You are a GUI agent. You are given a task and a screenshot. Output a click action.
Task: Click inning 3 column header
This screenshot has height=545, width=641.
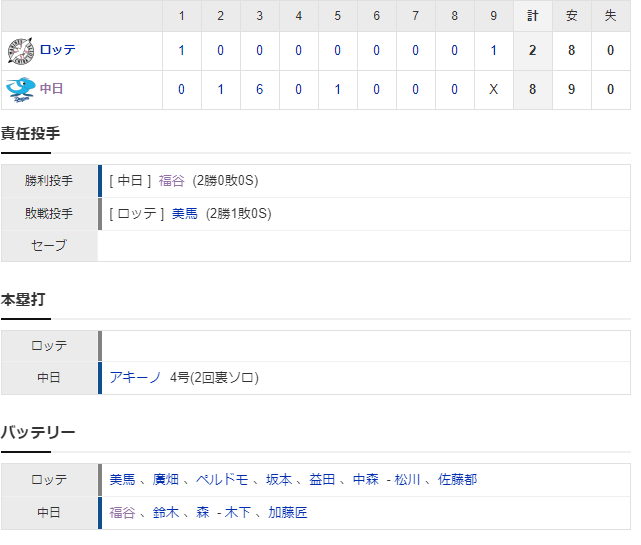coord(260,16)
